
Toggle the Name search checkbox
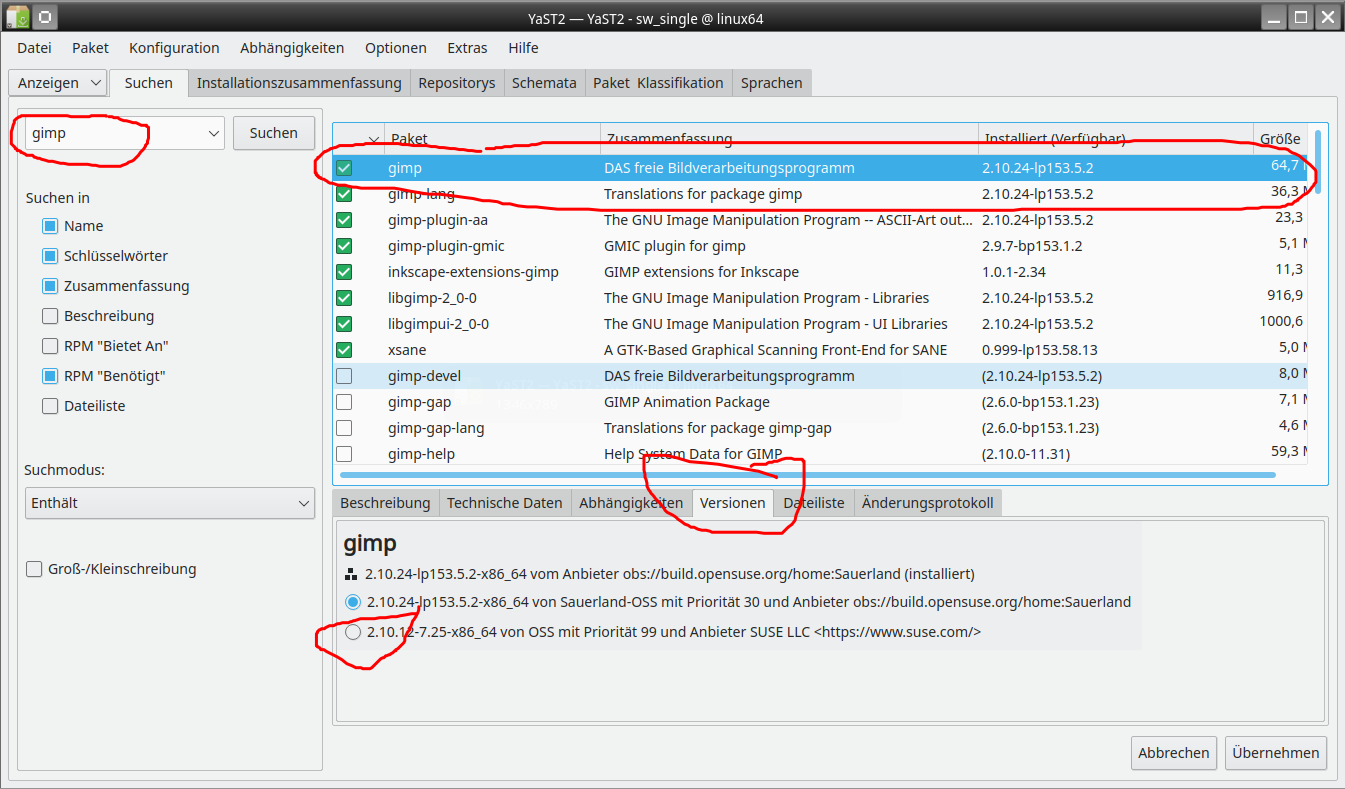click(x=50, y=226)
